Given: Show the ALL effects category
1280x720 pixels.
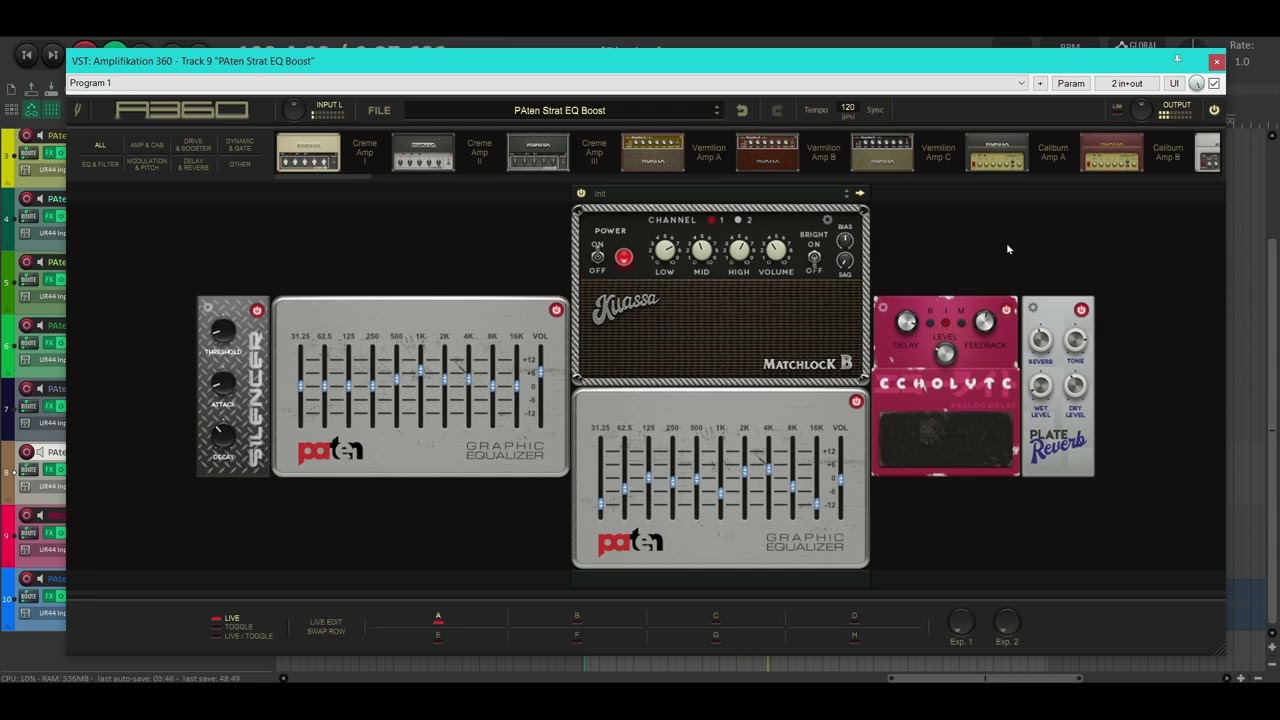Looking at the screenshot, I should pyautogui.click(x=100, y=145).
